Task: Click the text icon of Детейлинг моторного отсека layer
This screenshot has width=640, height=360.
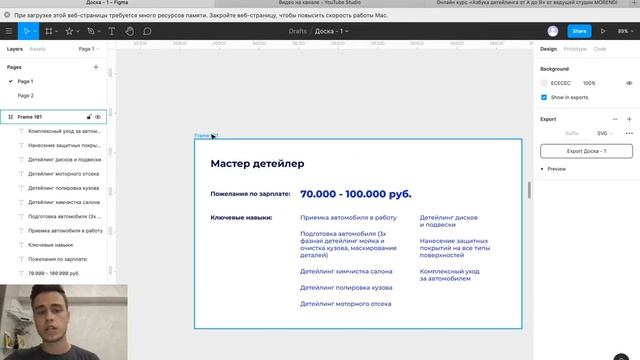Action: point(21,174)
